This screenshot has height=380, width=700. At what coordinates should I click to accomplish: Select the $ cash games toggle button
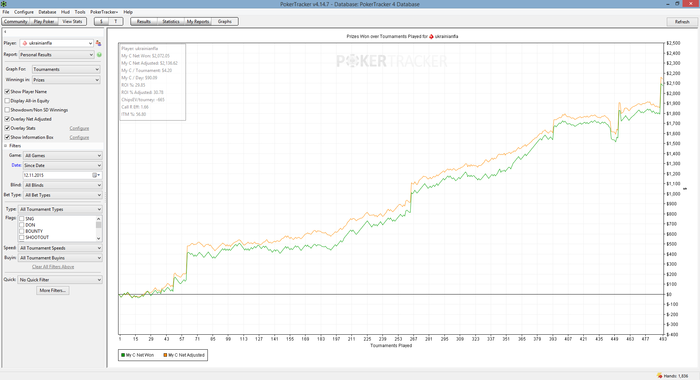click(101, 21)
